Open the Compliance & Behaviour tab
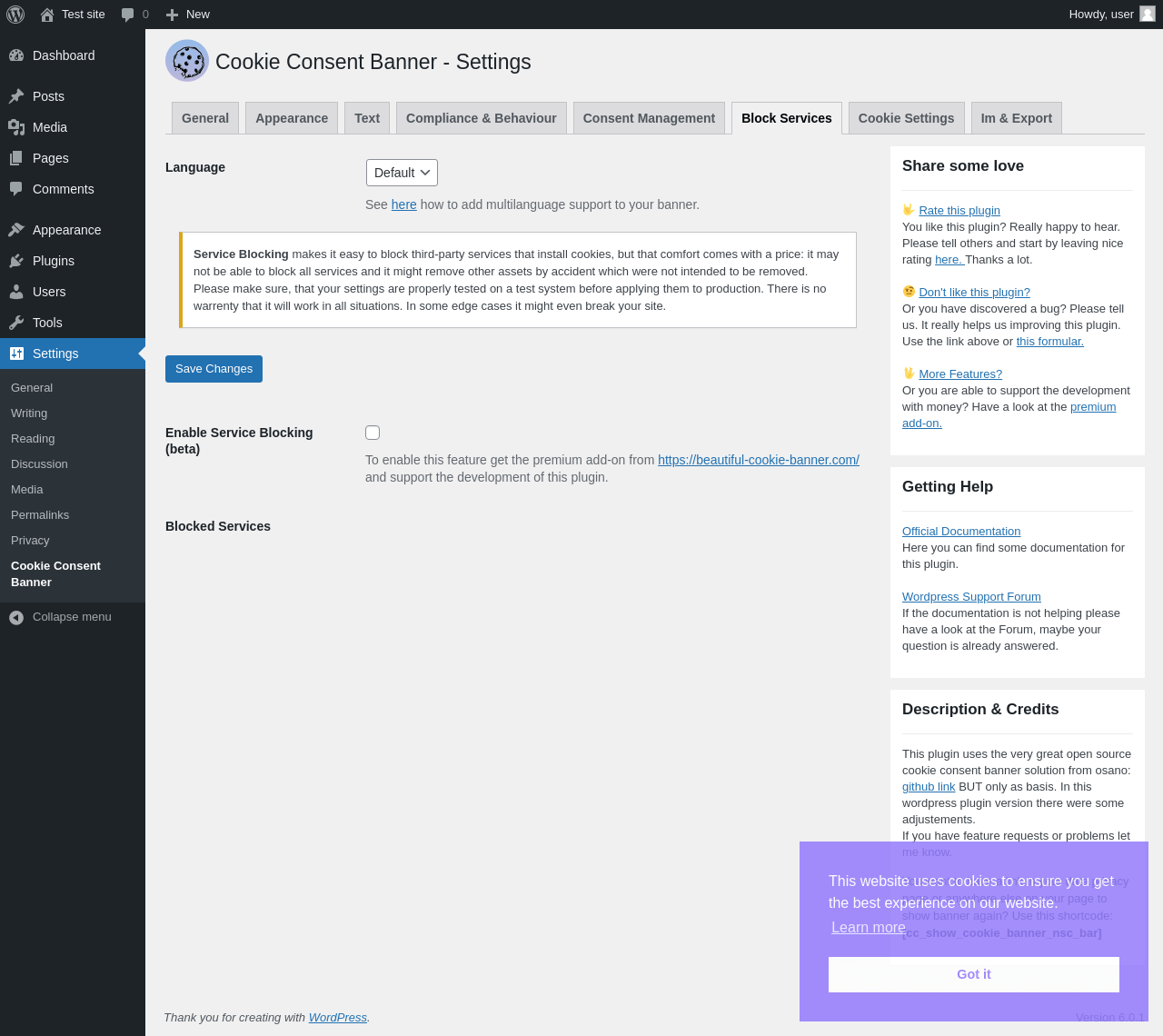This screenshot has width=1163, height=1036. click(x=482, y=118)
